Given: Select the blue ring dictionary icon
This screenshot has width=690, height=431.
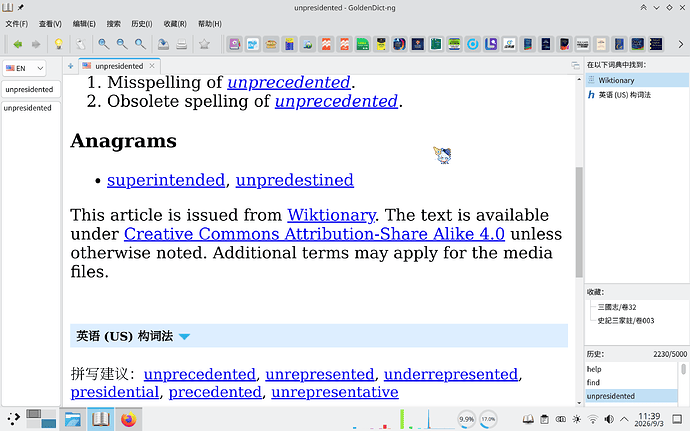Looking at the screenshot, I should [473, 44].
